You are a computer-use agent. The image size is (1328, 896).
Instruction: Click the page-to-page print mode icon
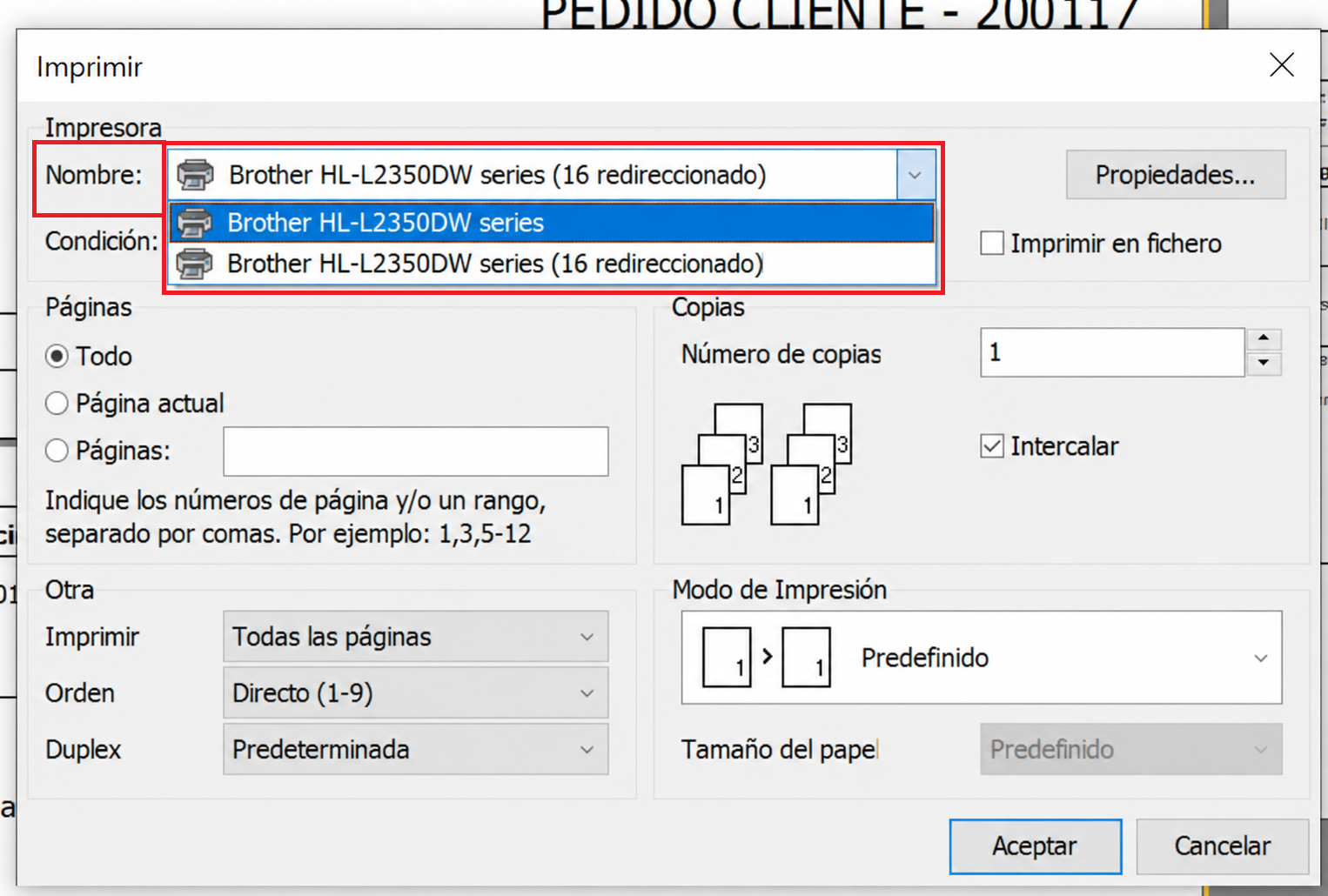766,658
